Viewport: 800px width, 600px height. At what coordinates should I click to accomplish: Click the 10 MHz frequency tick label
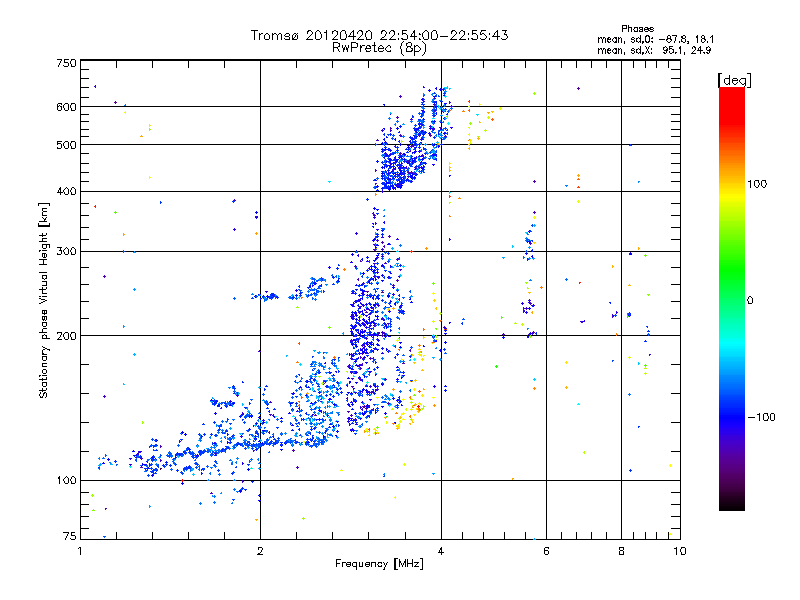tap(680, 551)
